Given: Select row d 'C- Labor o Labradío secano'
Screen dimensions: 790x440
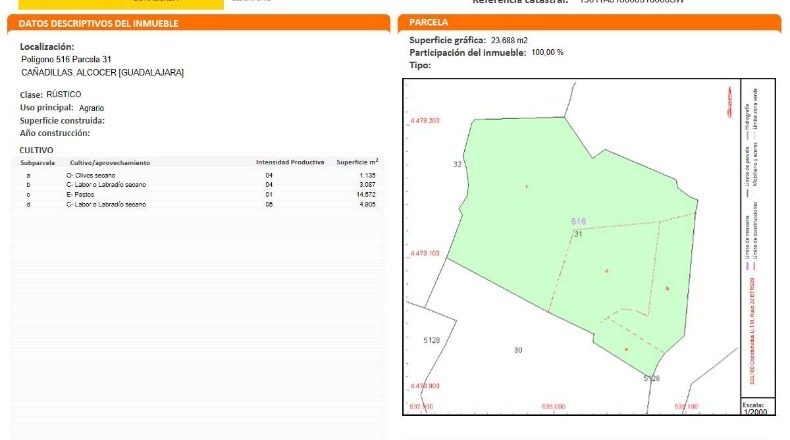Looking at the screenshot, I should (x=106, y=205).
